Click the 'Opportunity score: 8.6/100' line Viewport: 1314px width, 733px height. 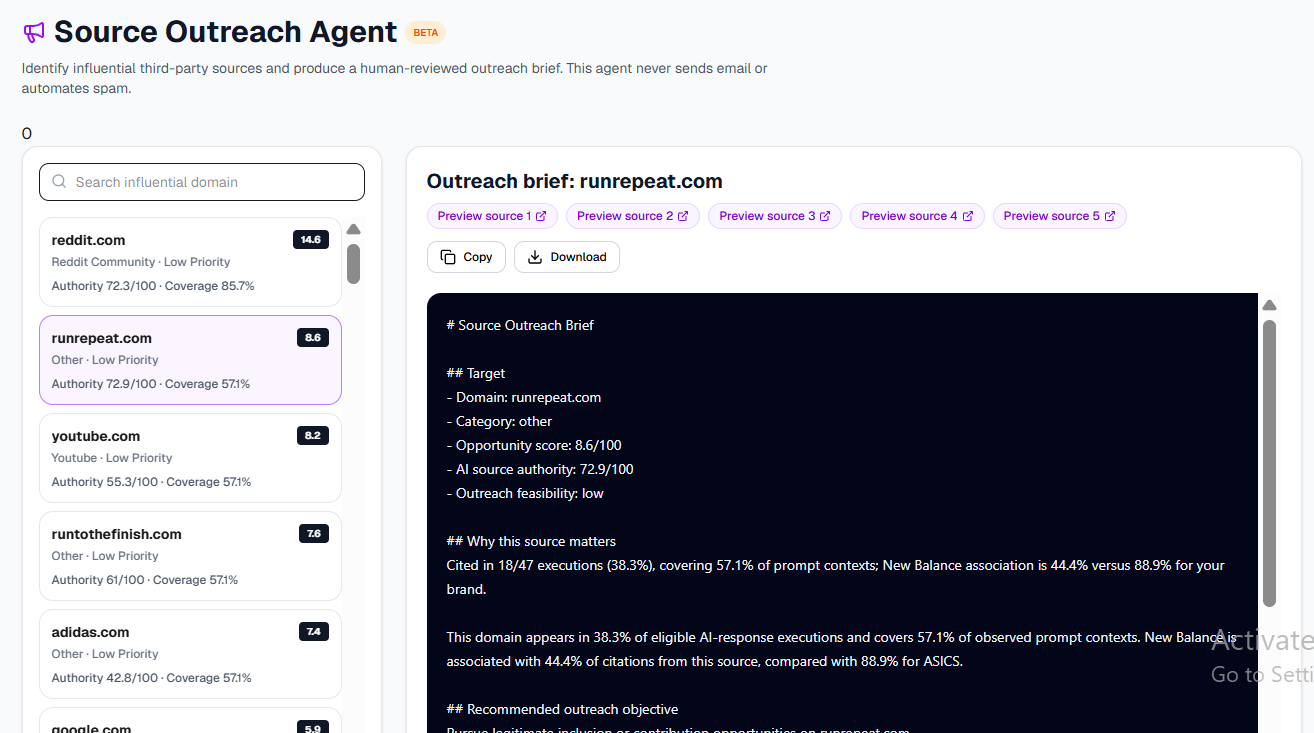pos(534,445)
